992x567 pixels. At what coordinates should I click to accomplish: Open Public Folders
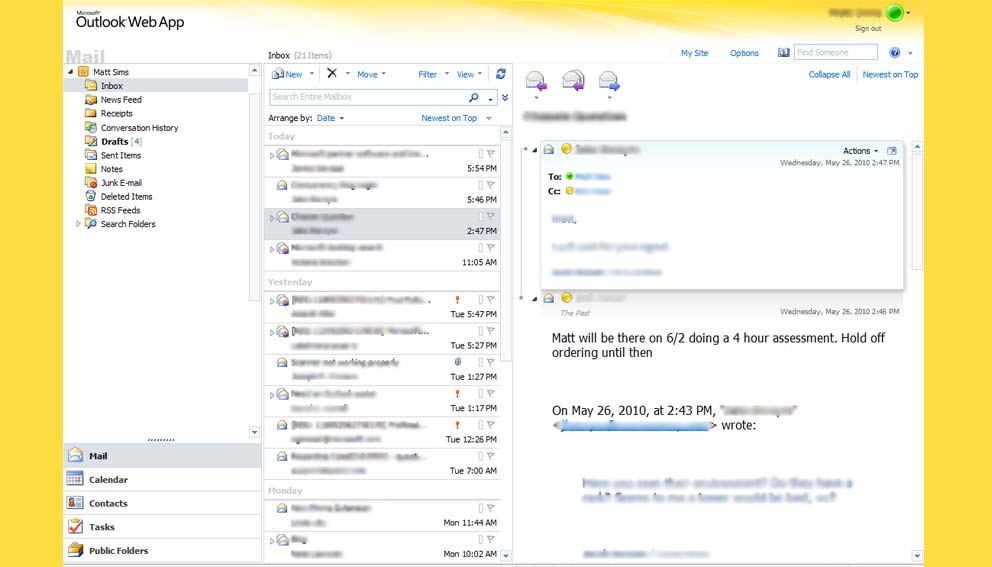(x=162, y=551)
